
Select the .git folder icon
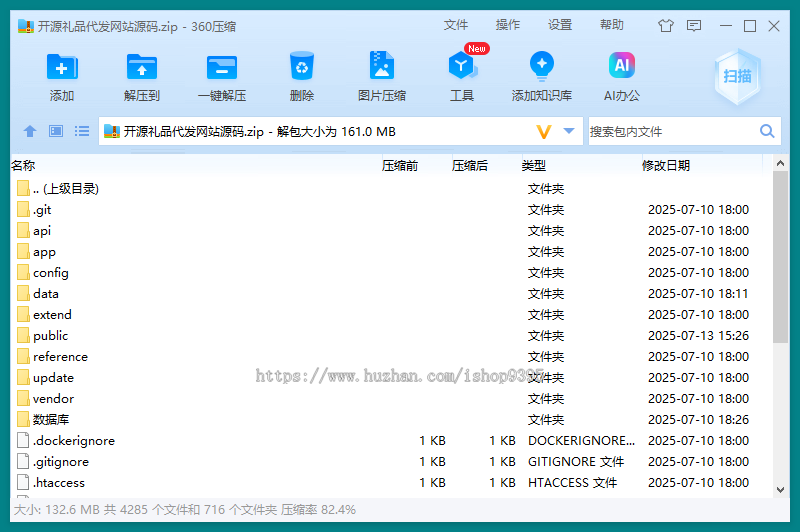[23, 209]
